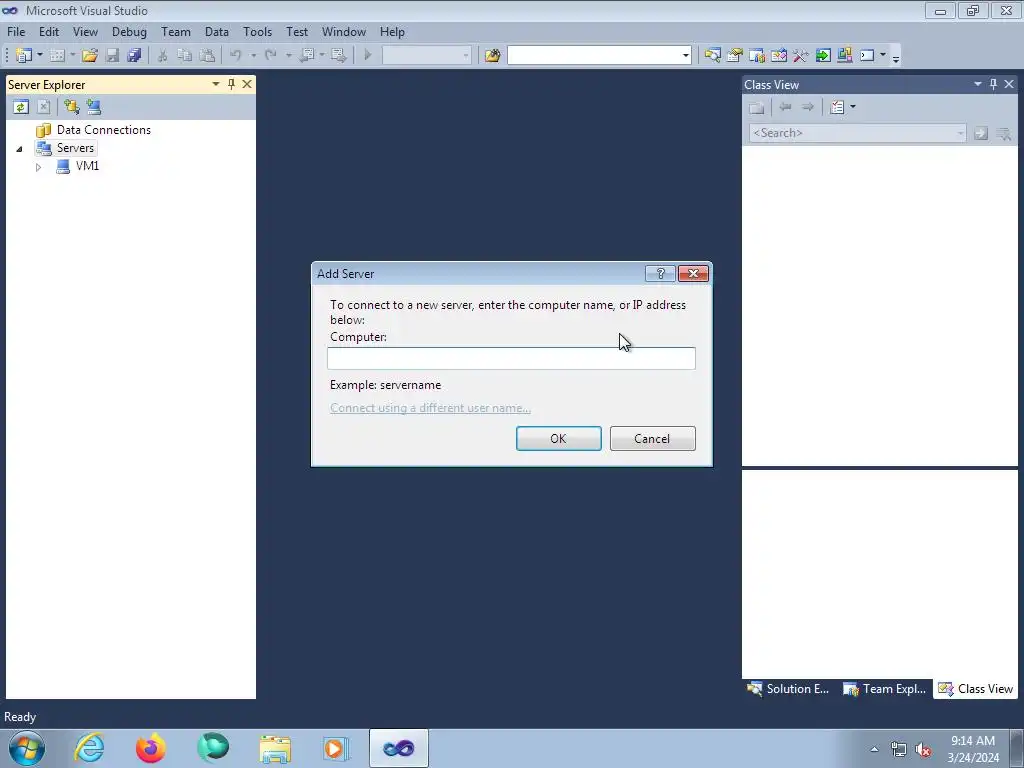Toggle auto-hide pin on Class View

coord(993,84)
